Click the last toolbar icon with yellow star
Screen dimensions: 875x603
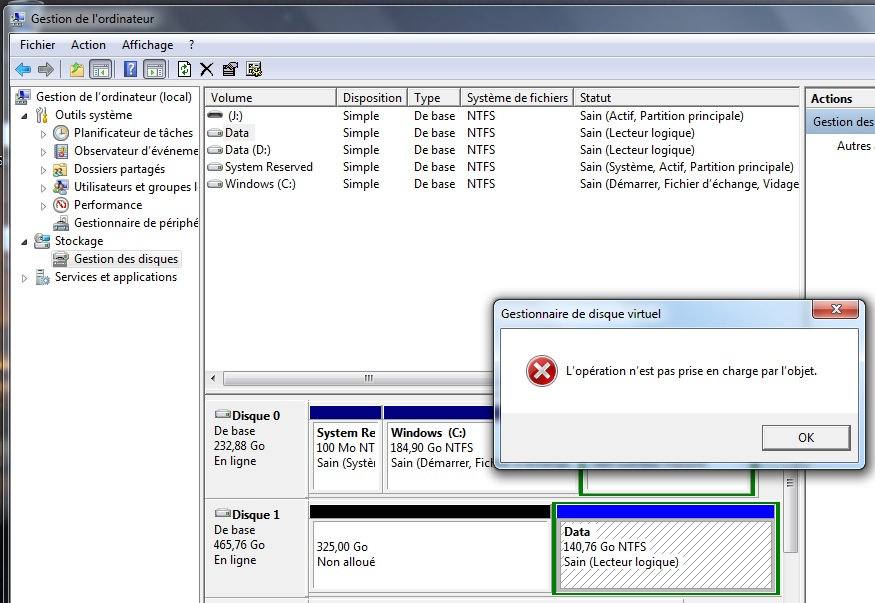(x=254, y=69)
